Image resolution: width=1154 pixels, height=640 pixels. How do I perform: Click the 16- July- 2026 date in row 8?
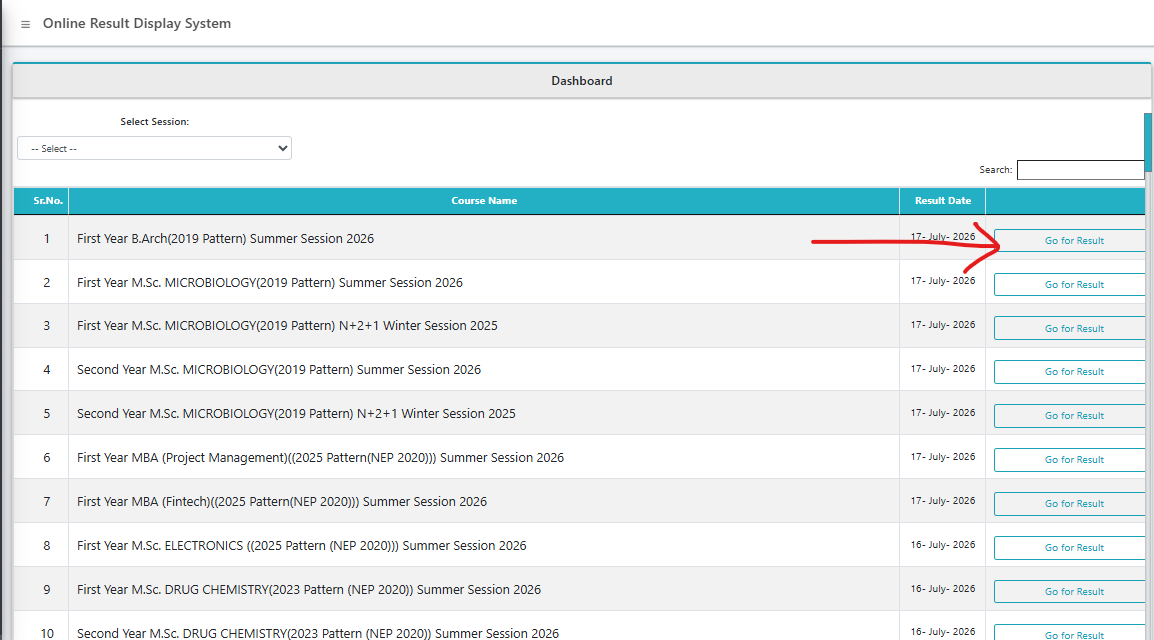point(943,544)
